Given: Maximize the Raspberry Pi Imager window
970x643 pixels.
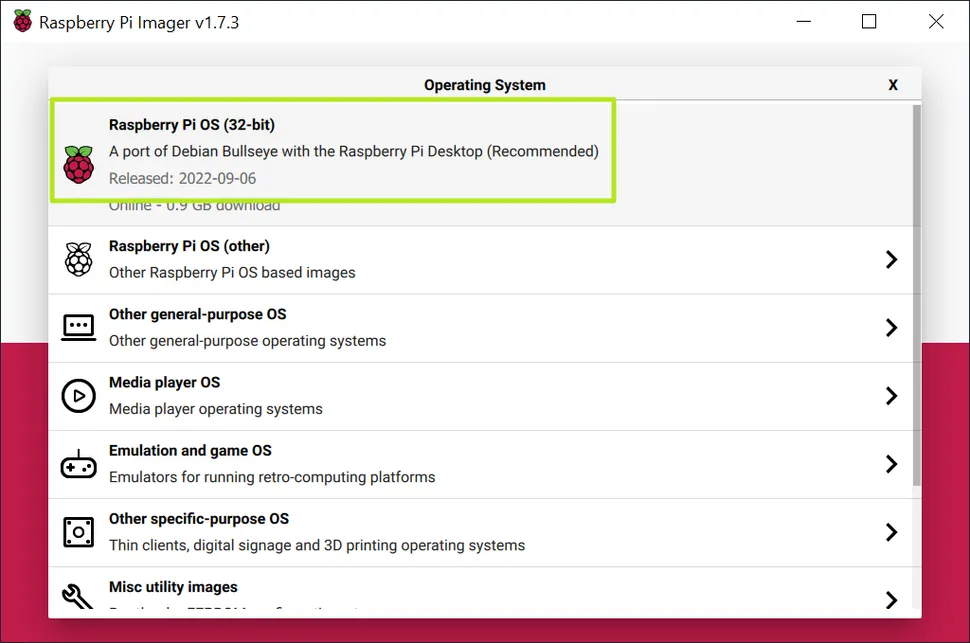Looking at the screenshot, I should [x=869, y=22].
